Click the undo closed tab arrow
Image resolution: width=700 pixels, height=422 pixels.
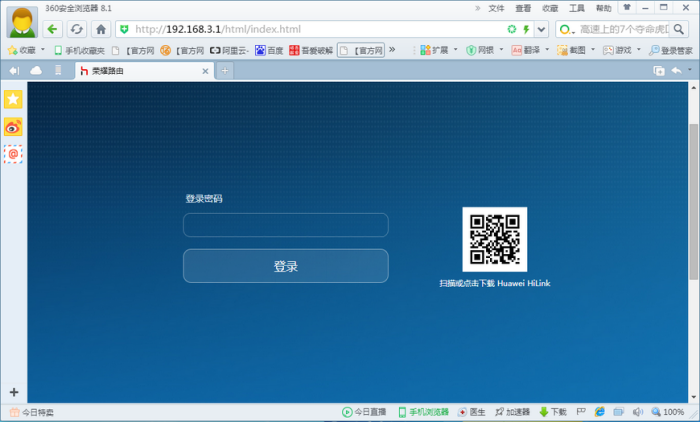point(677,71)
